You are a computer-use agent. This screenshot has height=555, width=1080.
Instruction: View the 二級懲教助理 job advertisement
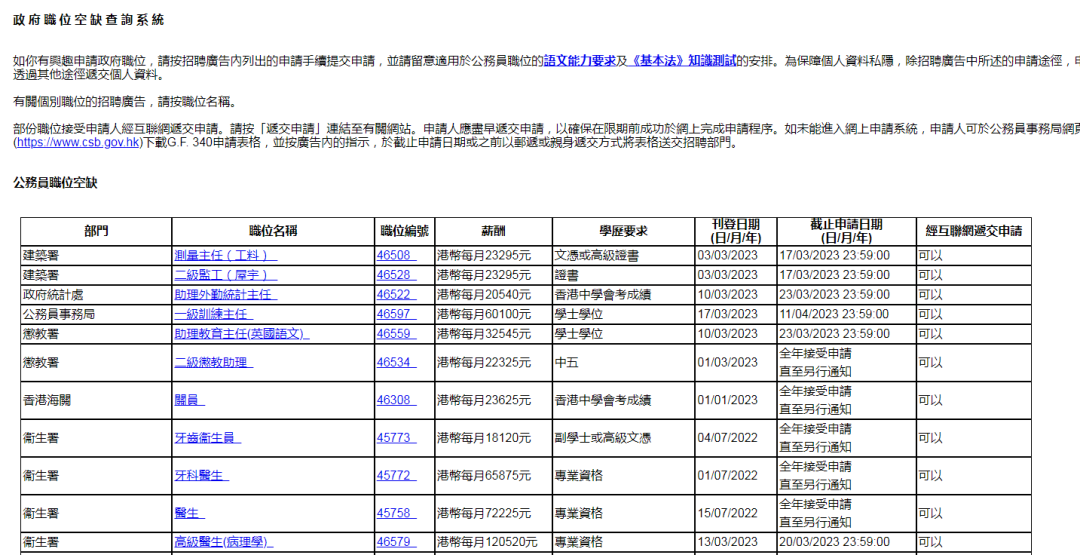pos(213,362)
